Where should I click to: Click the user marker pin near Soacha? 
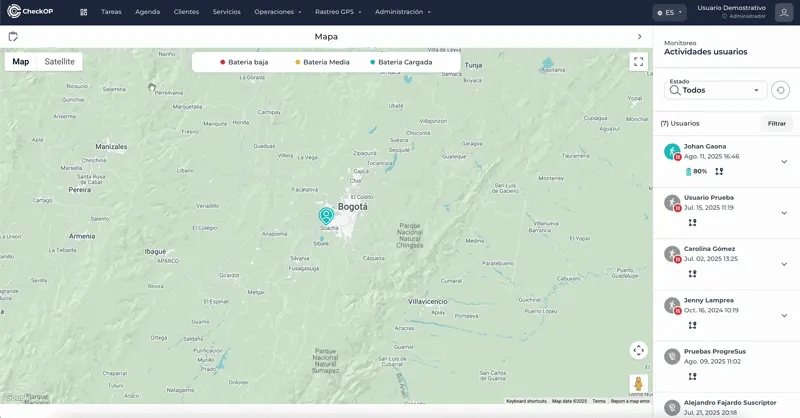pos(326,216)
